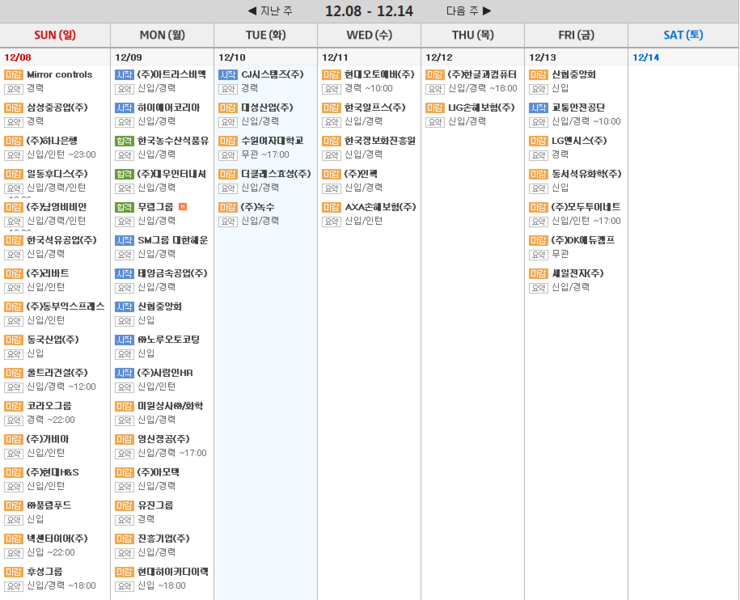Click the TUE (화) column header
740x600 pixels.
266,35
